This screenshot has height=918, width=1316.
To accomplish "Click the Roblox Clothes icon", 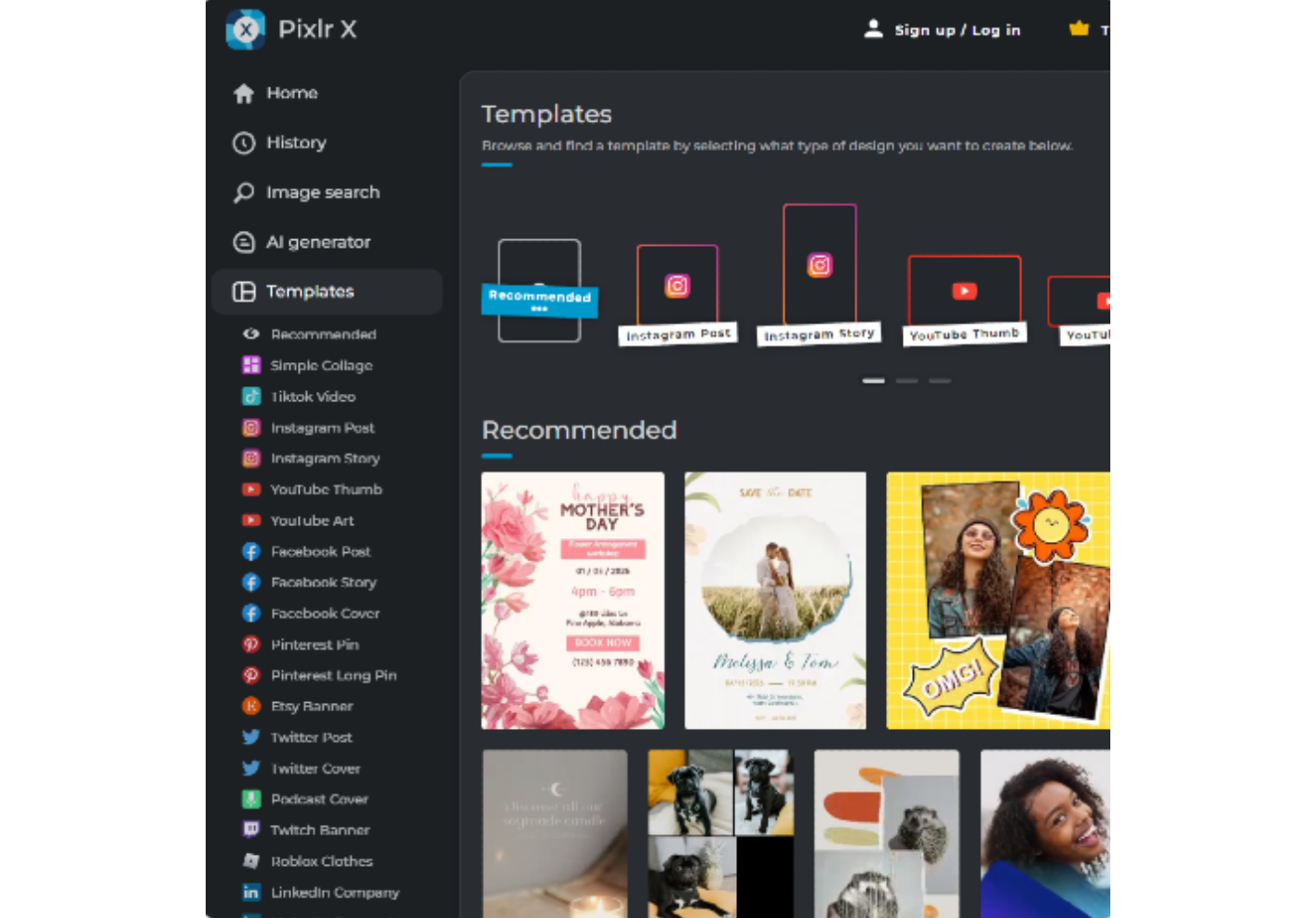I will point(251,861).
